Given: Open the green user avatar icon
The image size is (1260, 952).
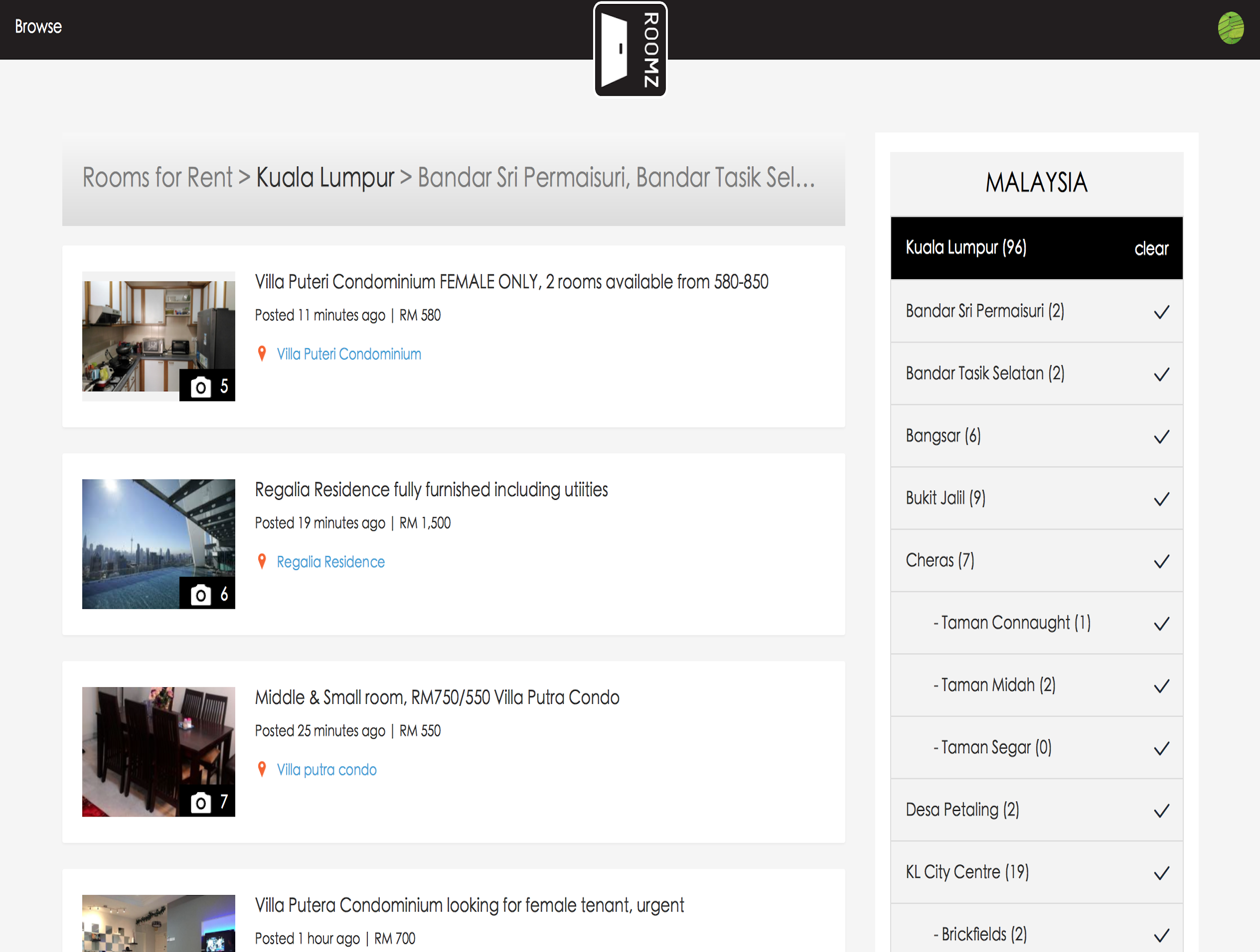Looking at the screenshot, I should click(1231, 27).
